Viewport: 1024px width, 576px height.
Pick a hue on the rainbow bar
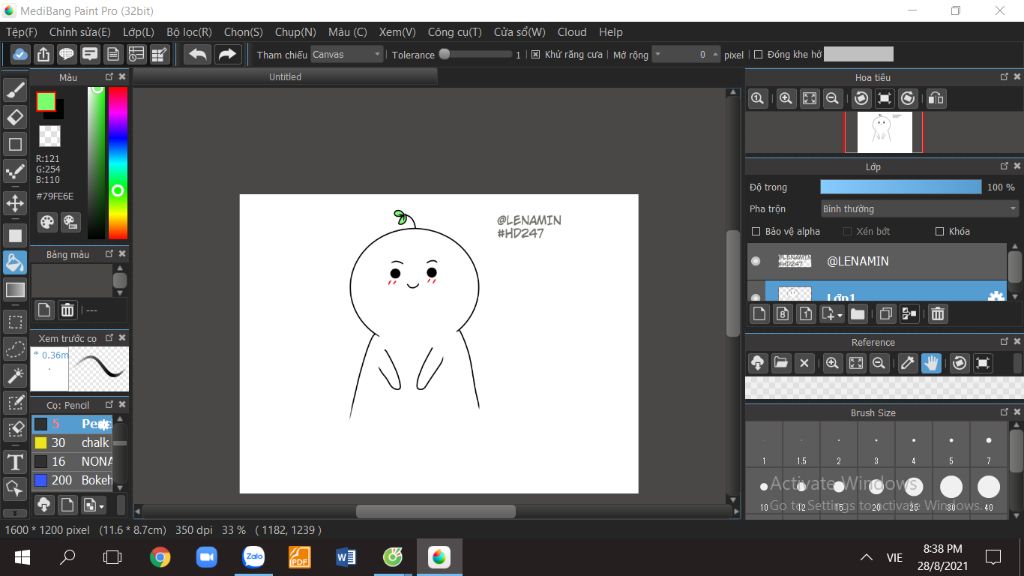tap(118, 163)
